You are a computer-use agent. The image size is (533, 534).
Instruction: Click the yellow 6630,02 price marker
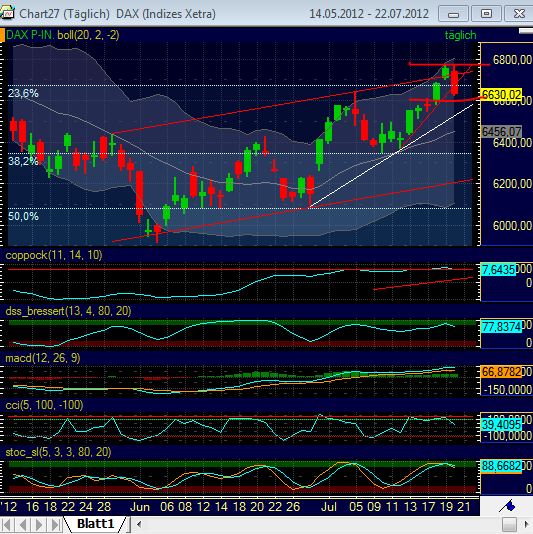pyautogui.click(x=501, y=94)
